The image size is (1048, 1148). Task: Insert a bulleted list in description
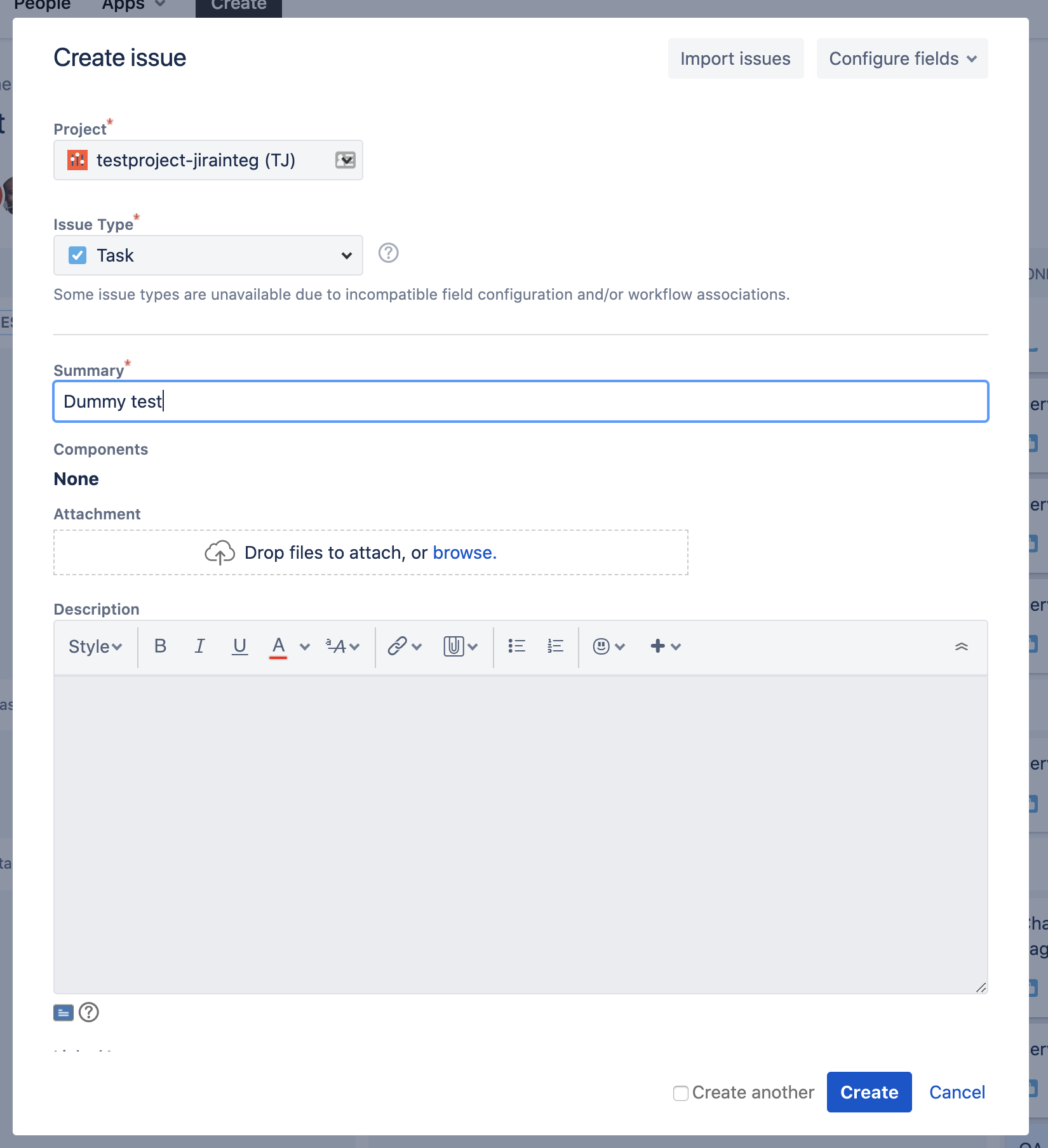(x=516, y=646)
